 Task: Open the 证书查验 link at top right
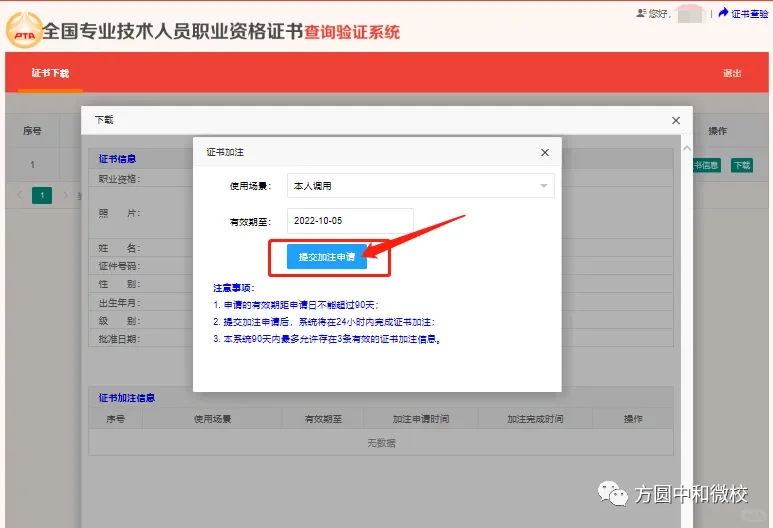(743, 13)
